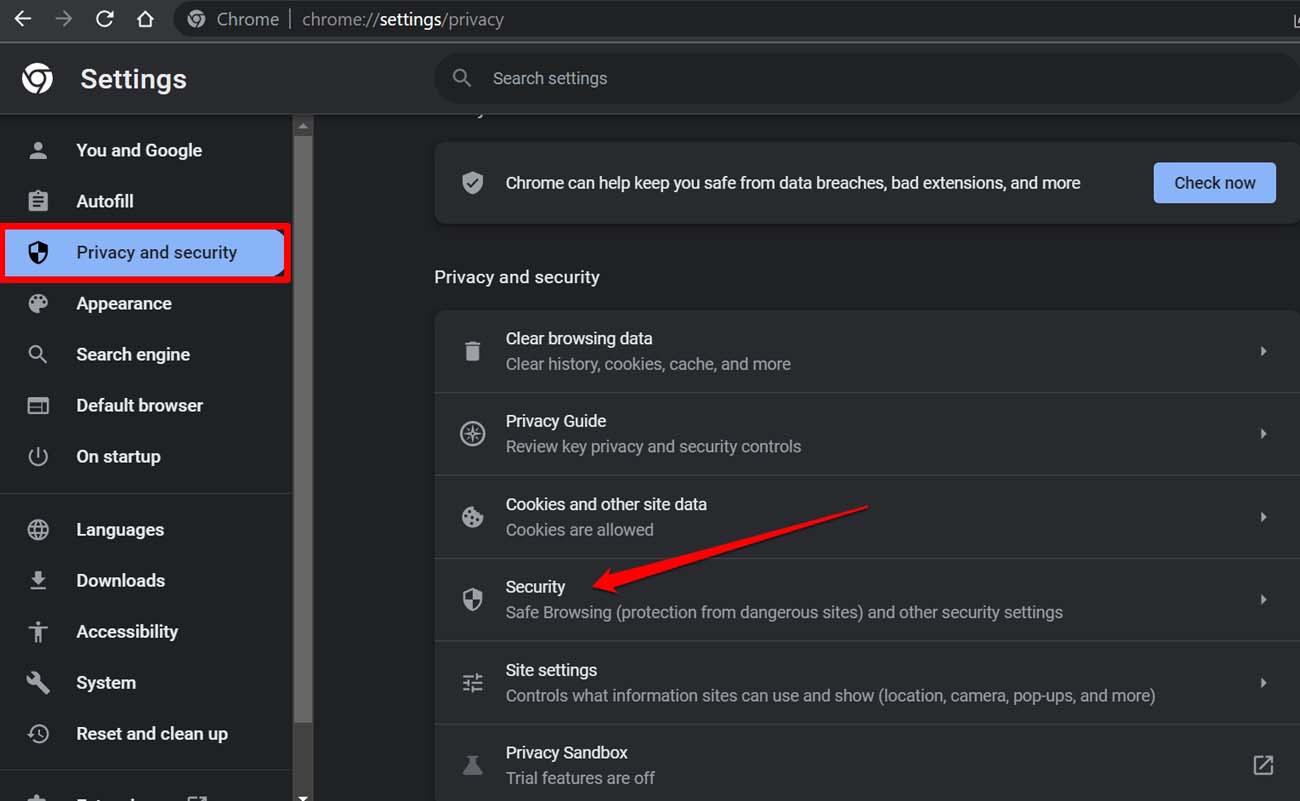
Task: Click the magnifier icon in search settings
Action: coord(462,78)
